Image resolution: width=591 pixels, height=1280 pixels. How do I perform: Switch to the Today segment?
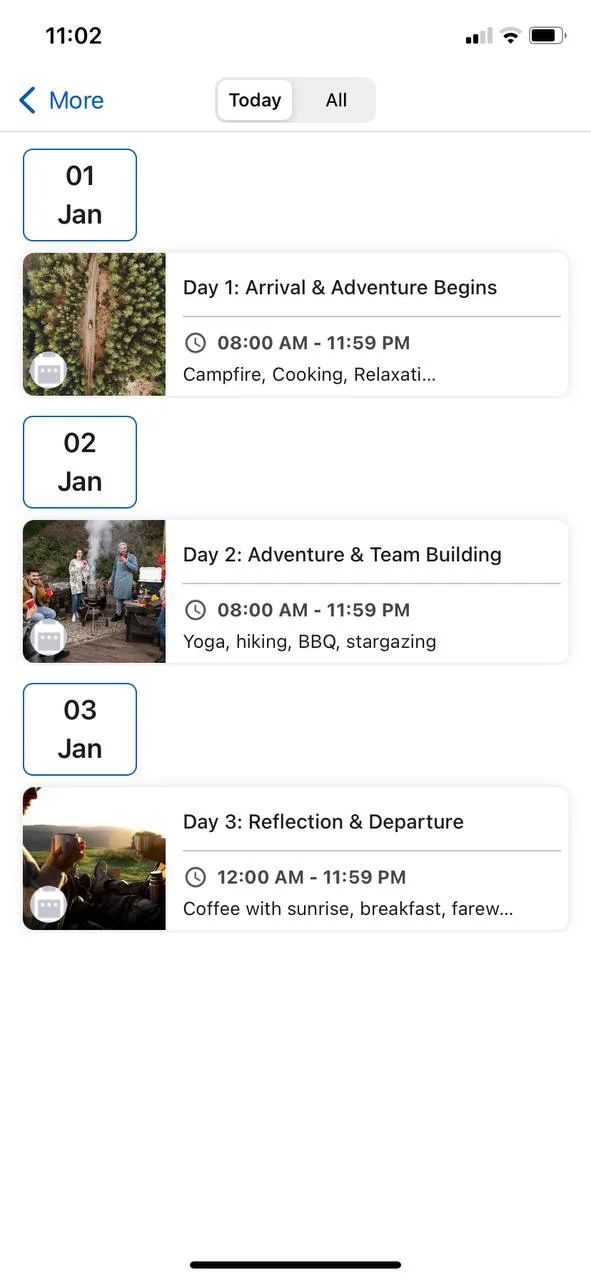tap(255, 100)
